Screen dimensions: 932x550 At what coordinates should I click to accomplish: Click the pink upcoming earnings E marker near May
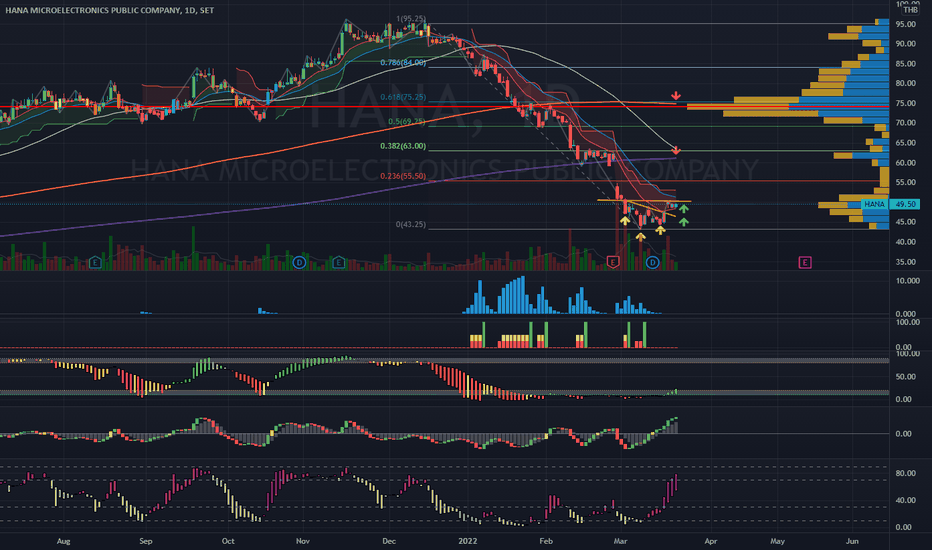805,262
